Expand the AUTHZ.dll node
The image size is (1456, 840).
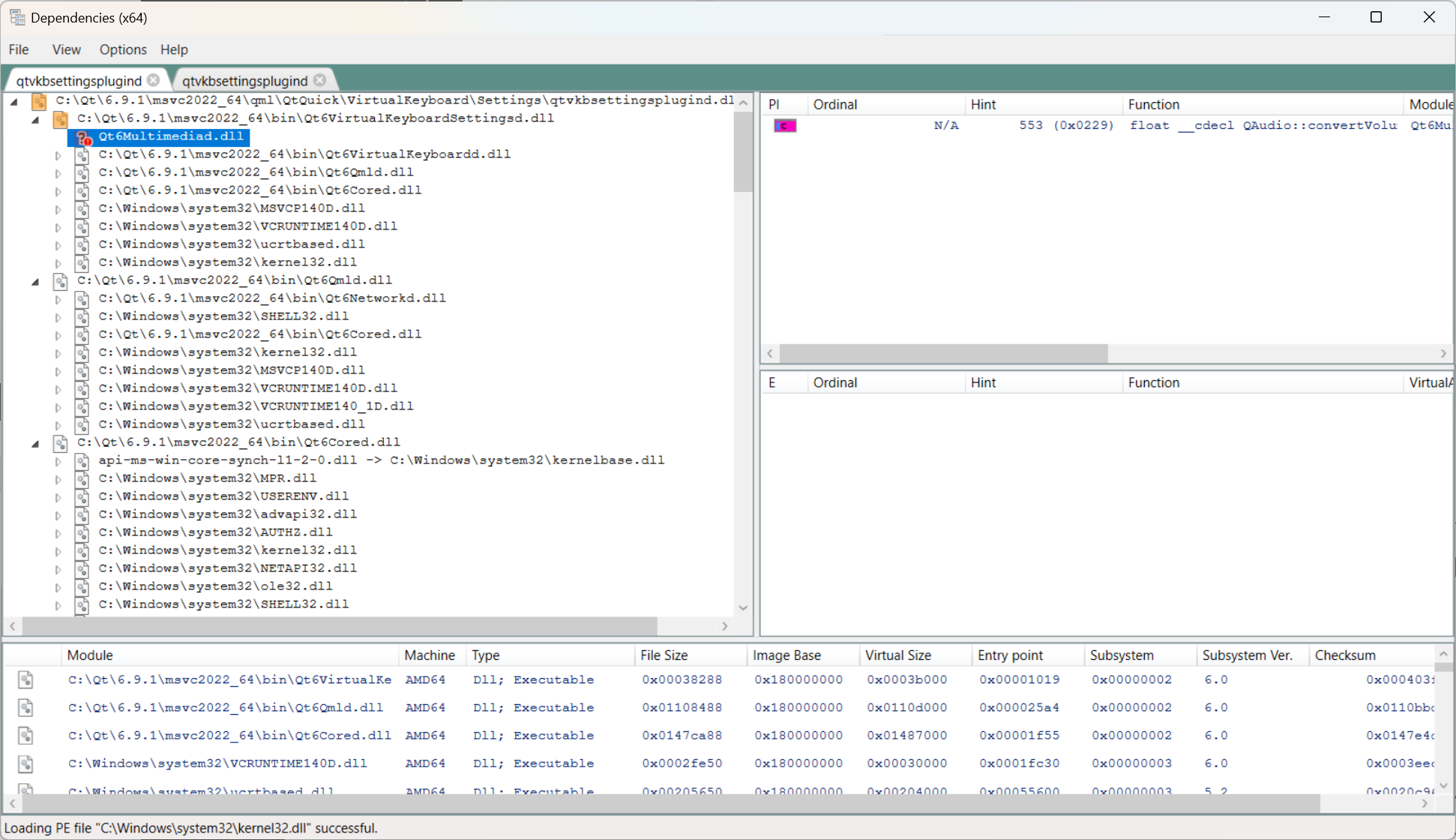[58, 533]
